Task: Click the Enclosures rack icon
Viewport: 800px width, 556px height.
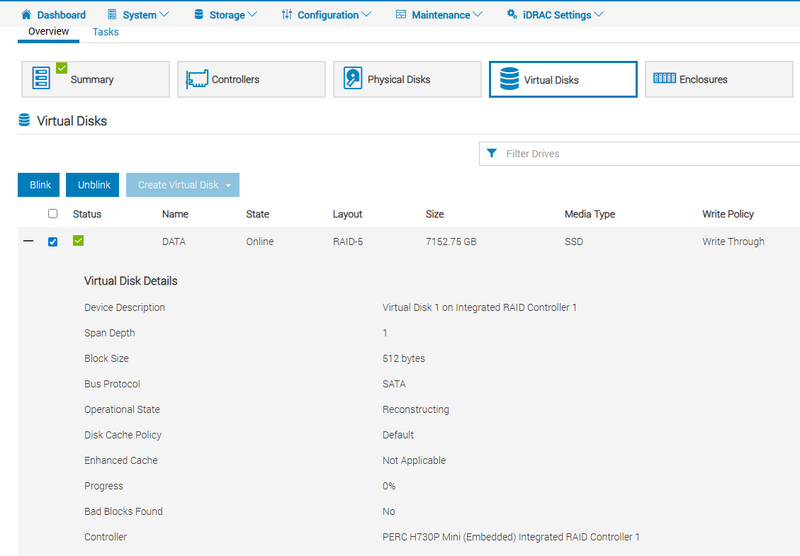Action: [663, 79]
